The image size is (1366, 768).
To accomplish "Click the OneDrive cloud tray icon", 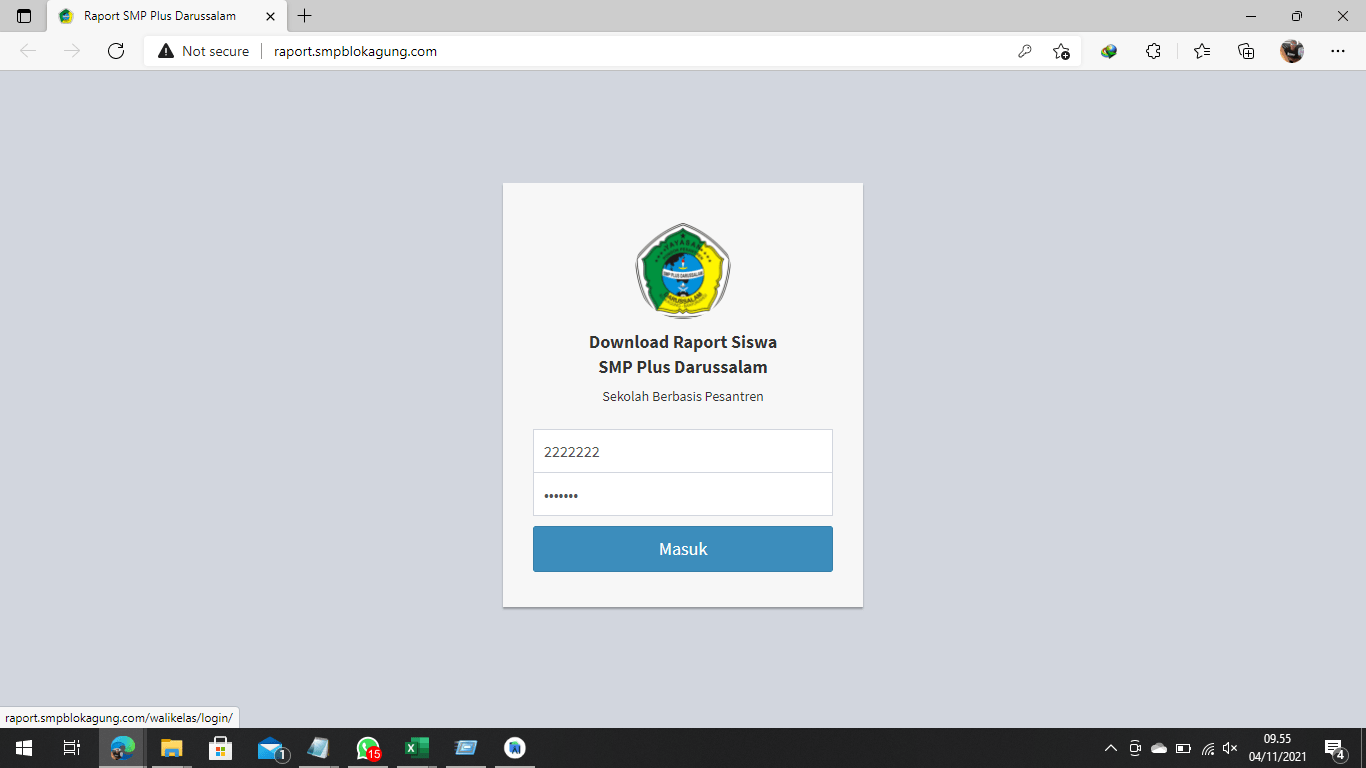I will pyautogui.click(x=1159, y=748).
